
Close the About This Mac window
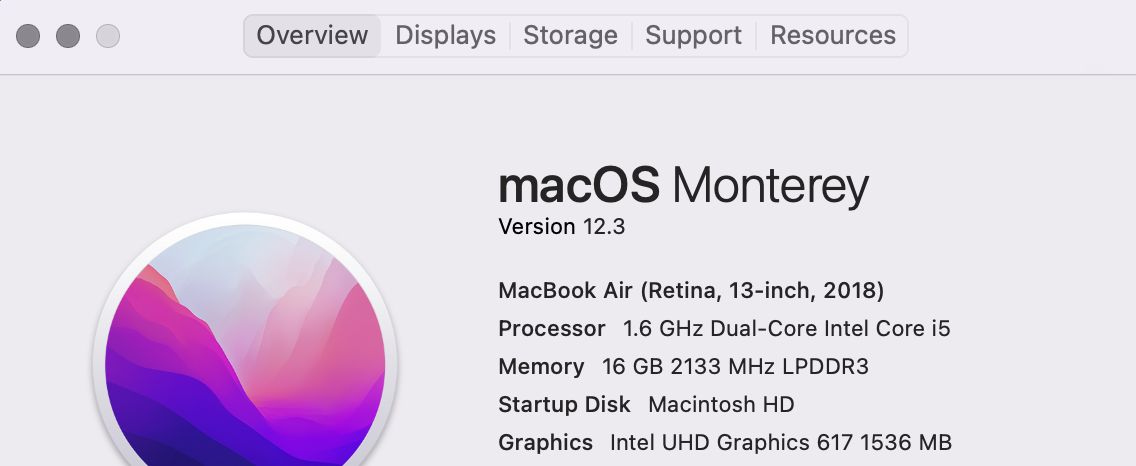click(28, 36)
